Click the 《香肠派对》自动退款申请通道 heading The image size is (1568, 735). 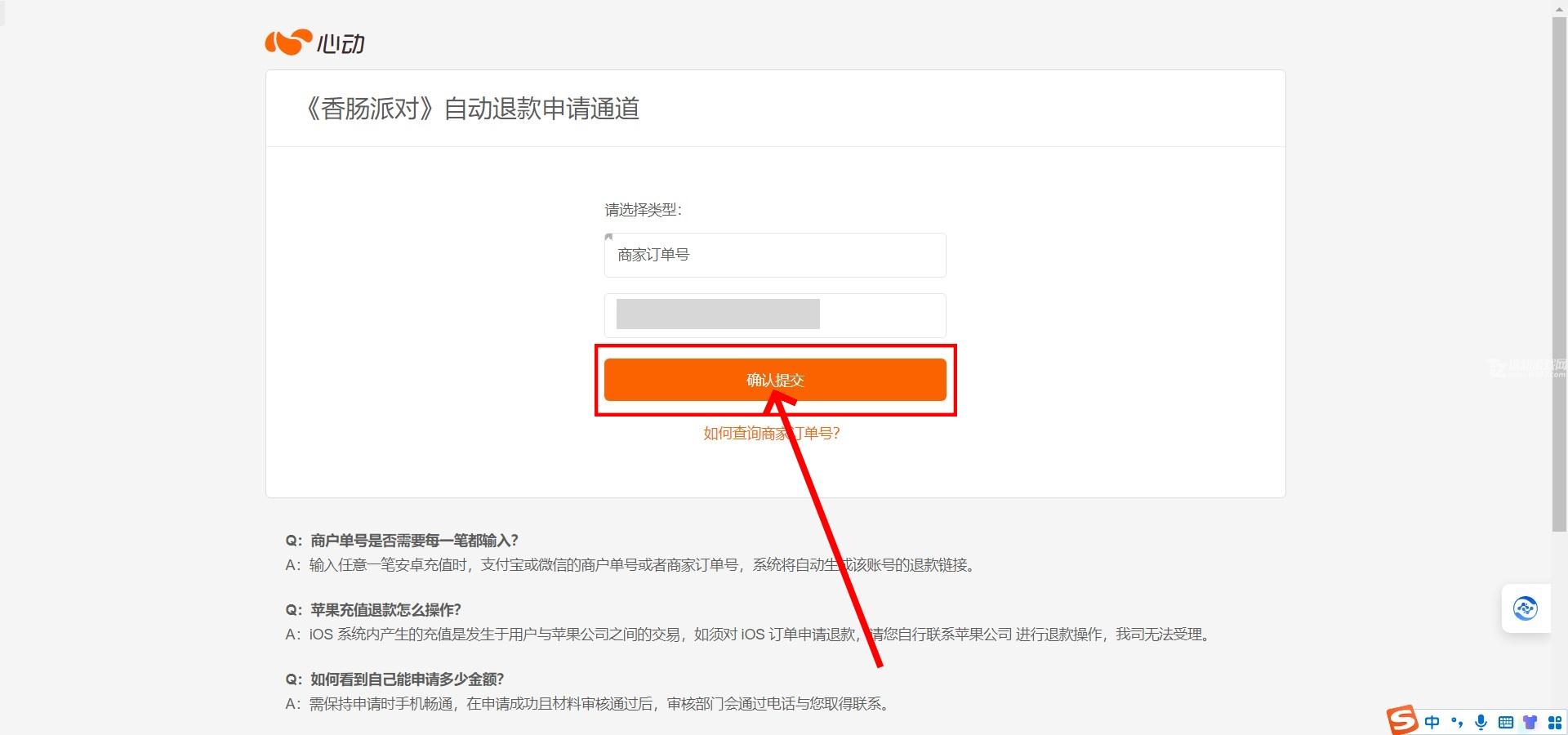point(471,109)
